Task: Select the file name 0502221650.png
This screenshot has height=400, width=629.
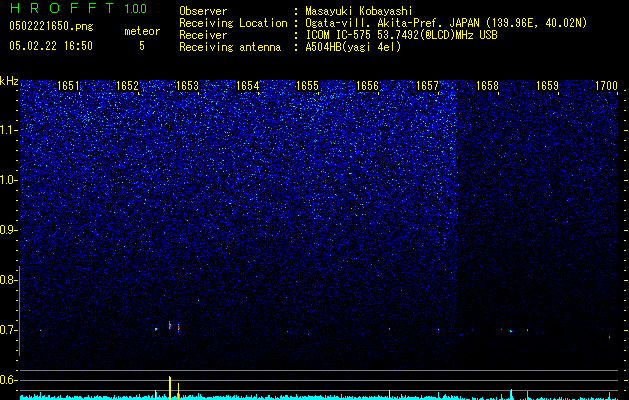Action: [51, 27]
